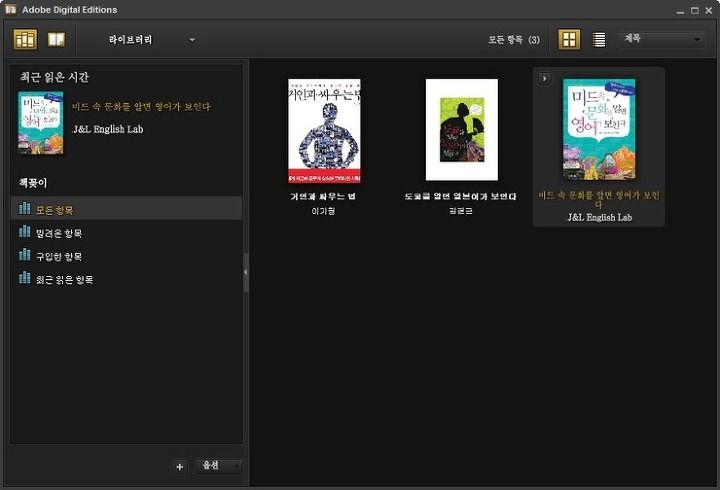Click J&L English Lab in recent panel
720x490 pixels.
108,129
